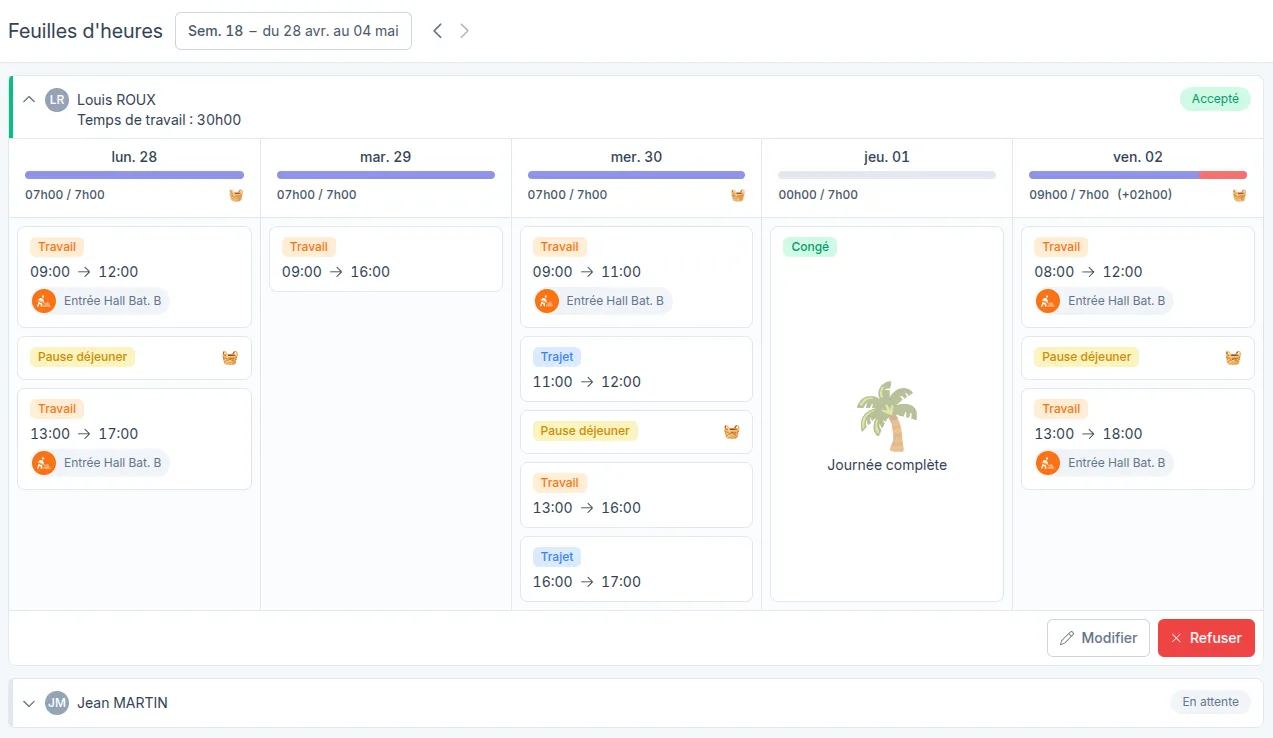Open Friday Travail 13:00 → 18:00 entry
Screen dimensions: 1273x738
1138,439
